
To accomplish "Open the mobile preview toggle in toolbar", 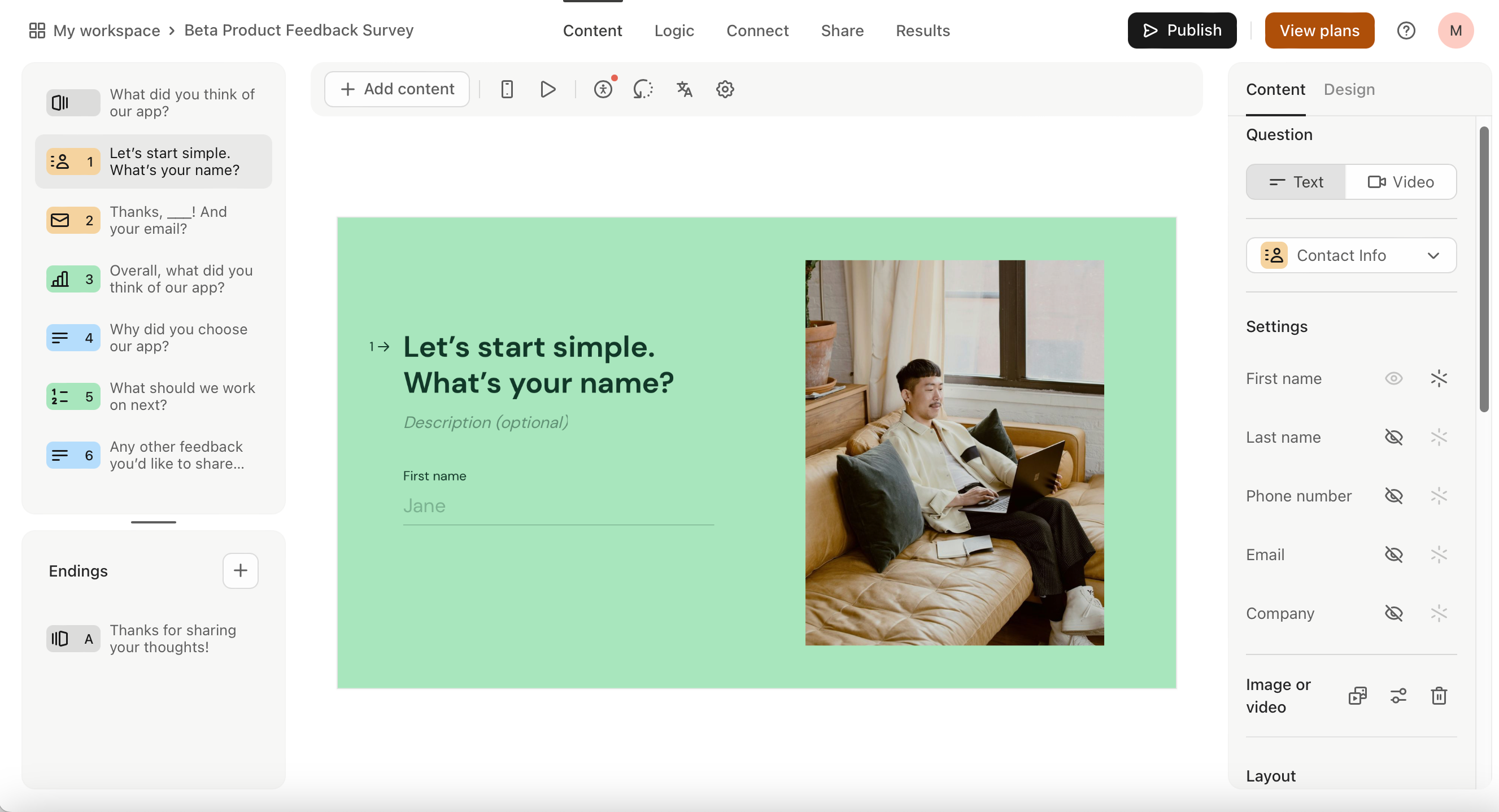I will coord(507,89).
